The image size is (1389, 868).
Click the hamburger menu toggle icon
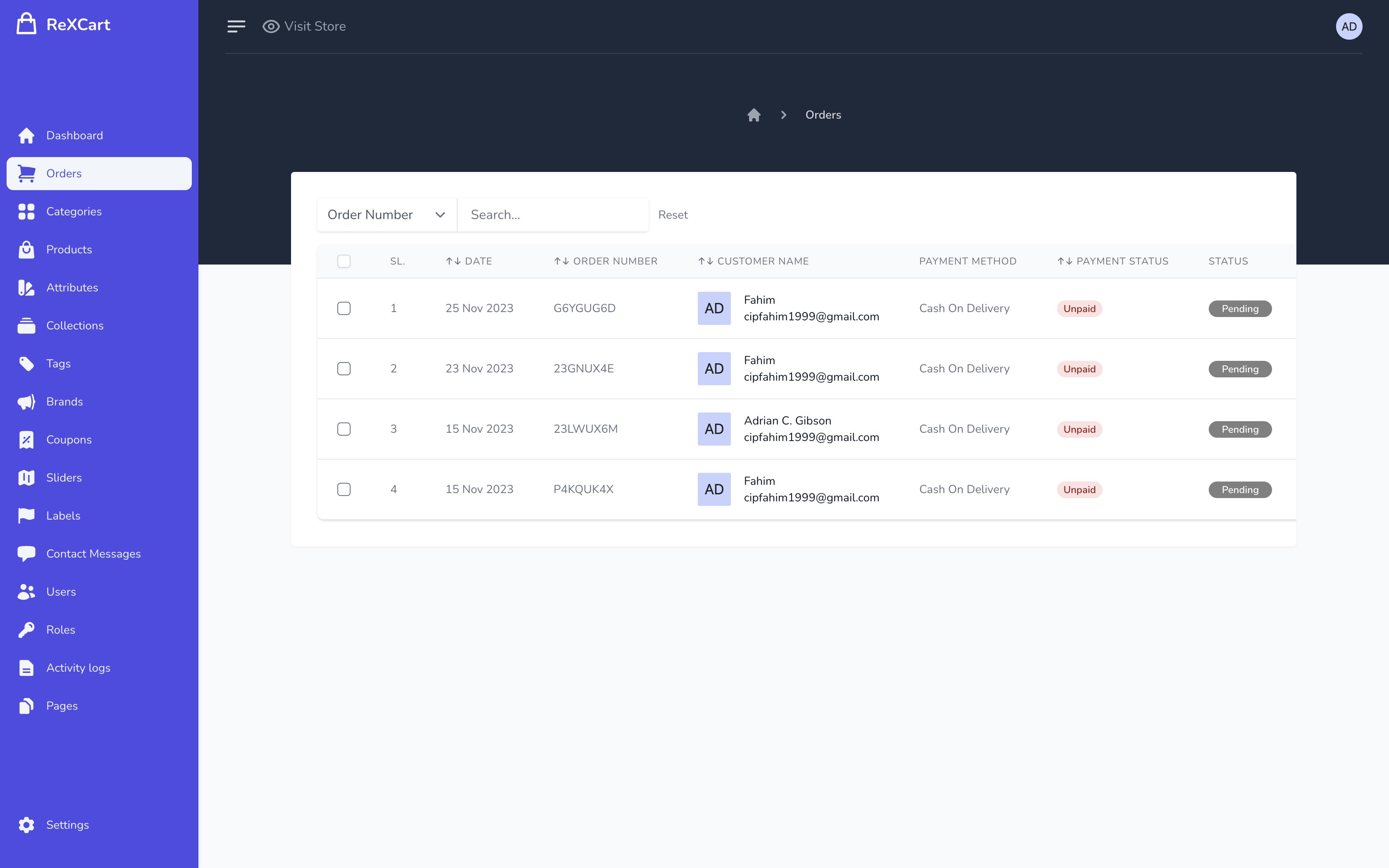point(236,26)
